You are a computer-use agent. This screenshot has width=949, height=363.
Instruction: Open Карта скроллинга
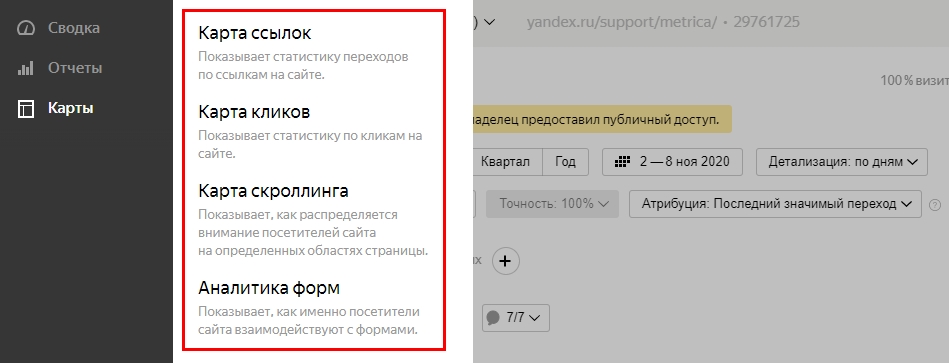click(274, 191)
